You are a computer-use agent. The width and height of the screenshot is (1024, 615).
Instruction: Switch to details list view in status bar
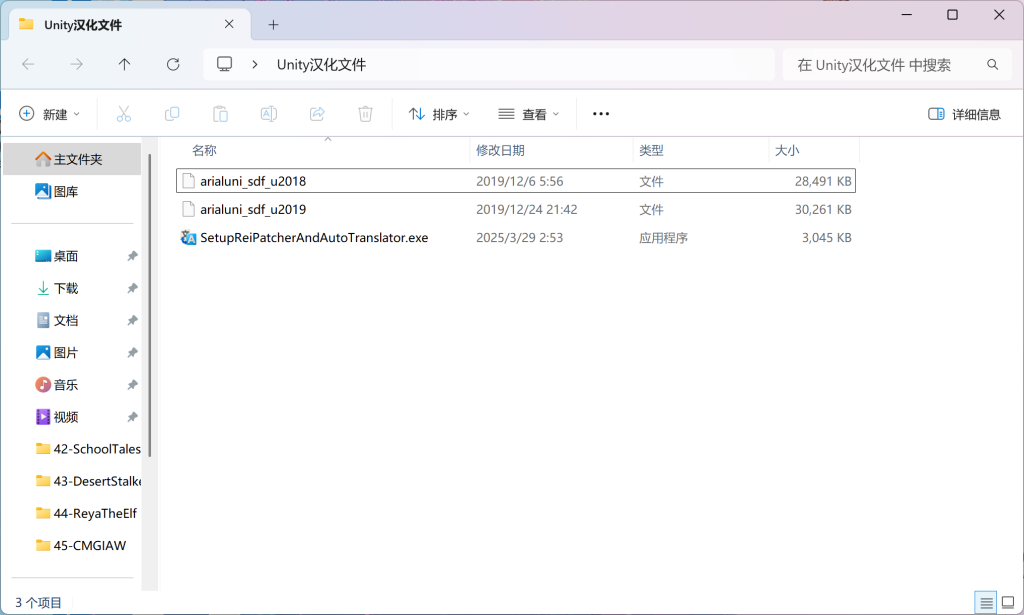[x=986, y=602]
